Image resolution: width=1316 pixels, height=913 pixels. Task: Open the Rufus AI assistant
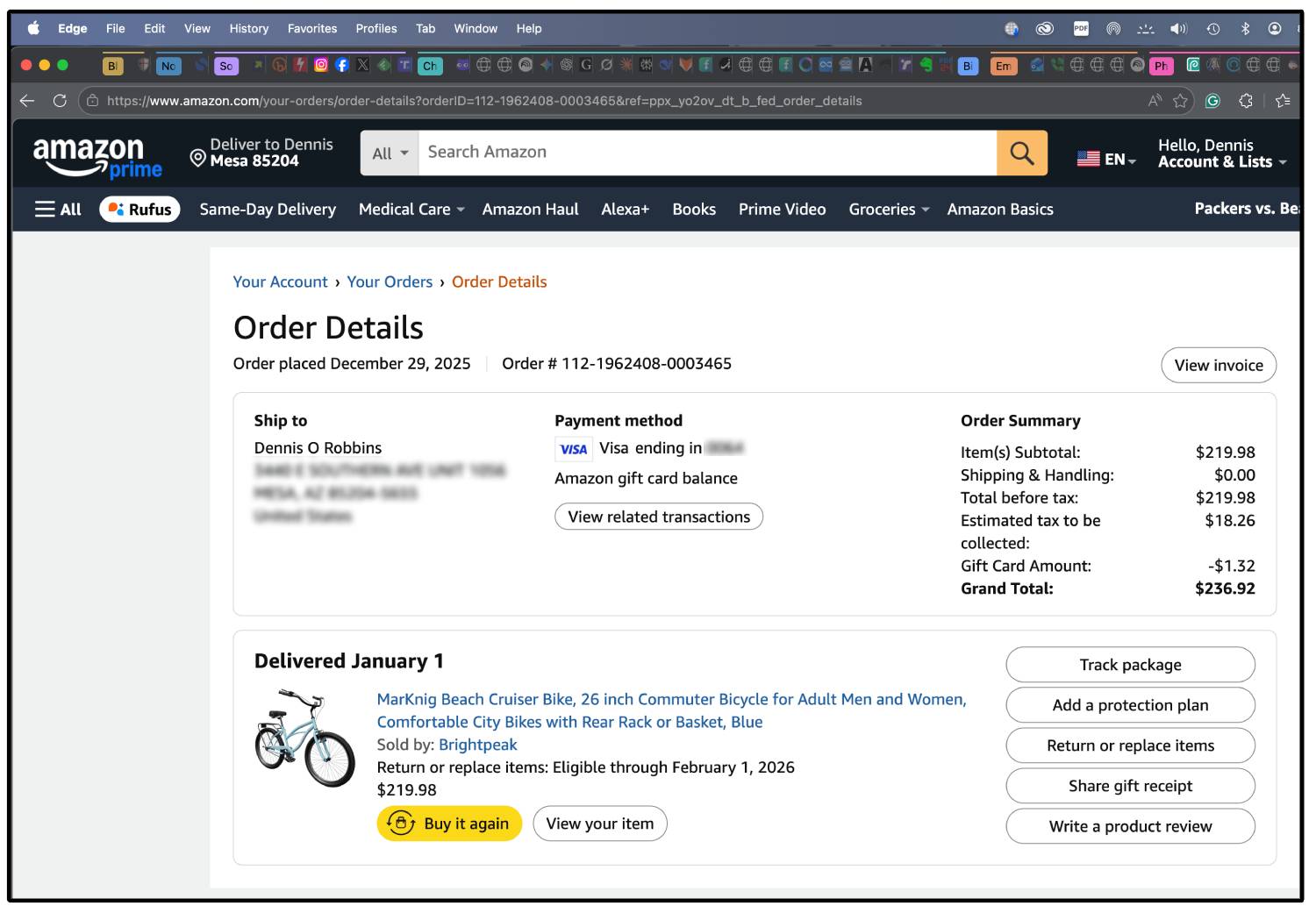(138, 209)
